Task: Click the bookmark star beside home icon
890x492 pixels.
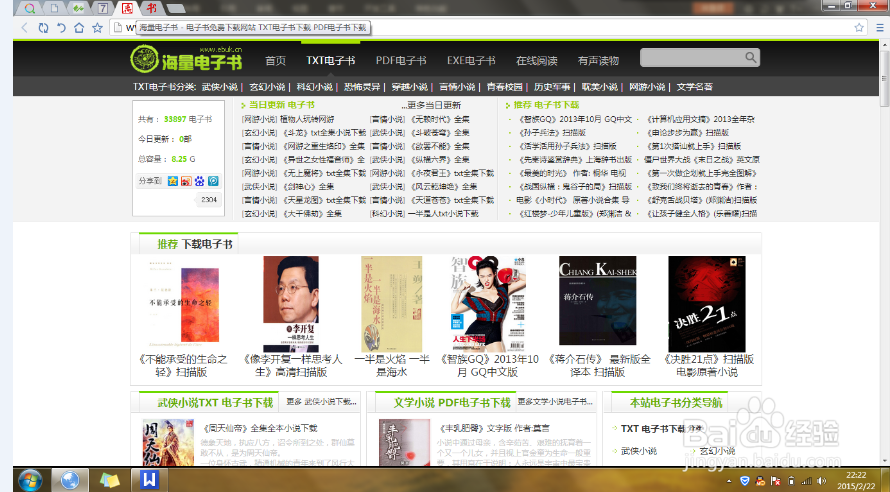Action: 98,27
